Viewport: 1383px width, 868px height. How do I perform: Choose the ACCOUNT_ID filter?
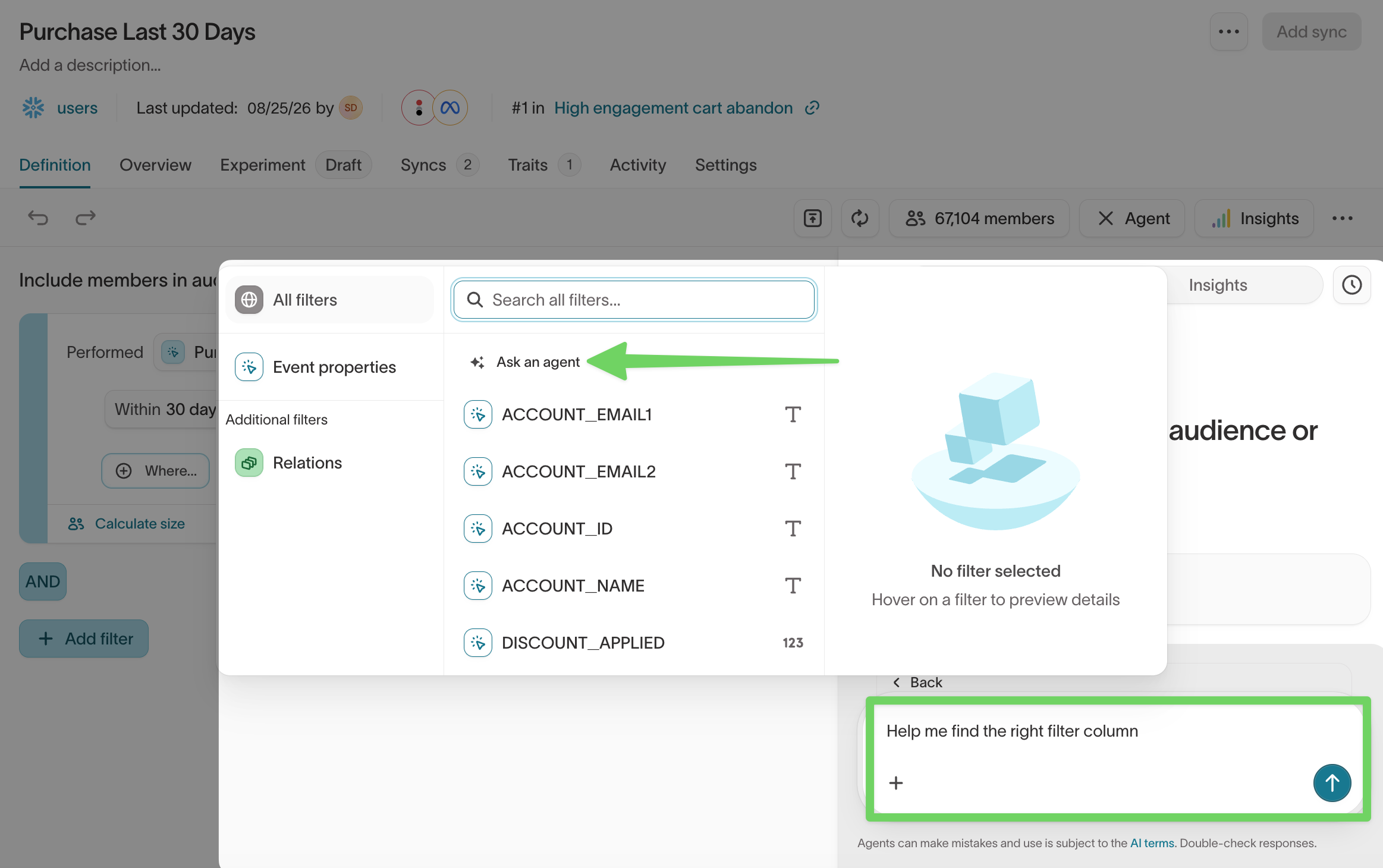tap(633, 529)
